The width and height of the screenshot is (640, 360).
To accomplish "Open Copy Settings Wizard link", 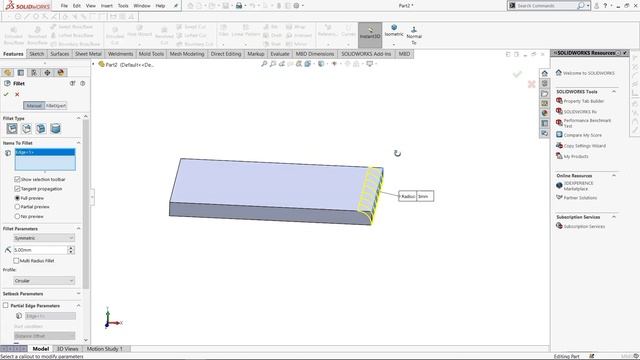I will click(584, 146).
